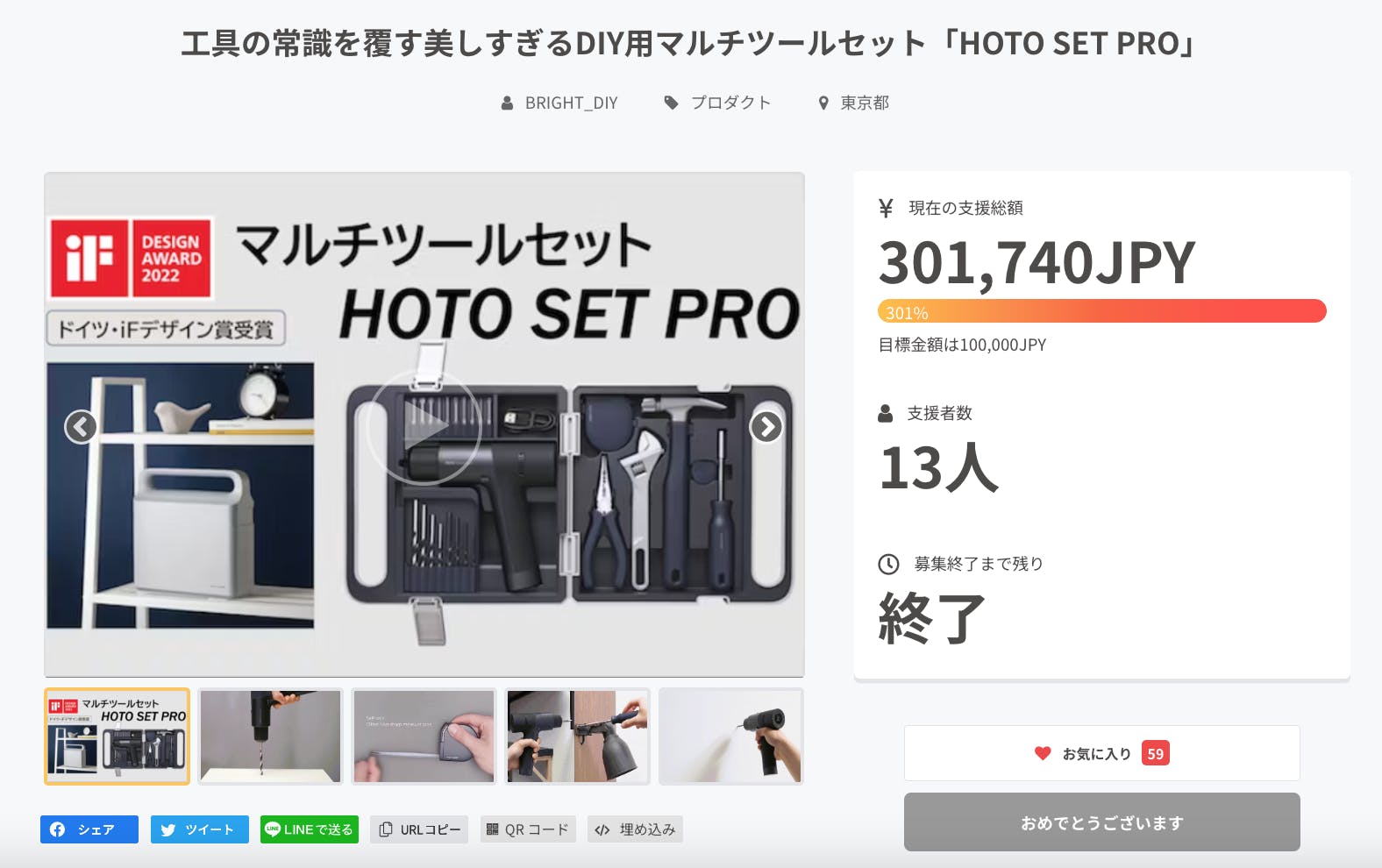Select the tape measure thumbnail

coord(424,736)
